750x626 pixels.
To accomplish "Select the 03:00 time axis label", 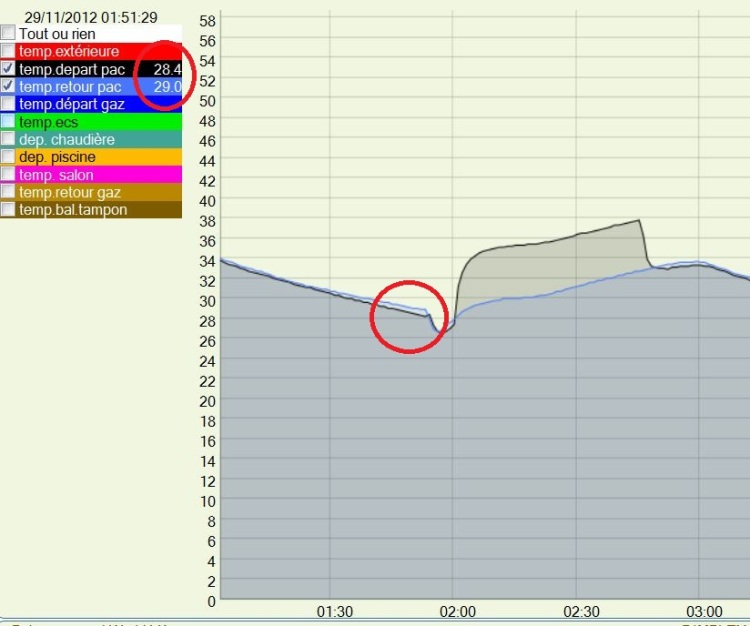I will click(704, 612).
